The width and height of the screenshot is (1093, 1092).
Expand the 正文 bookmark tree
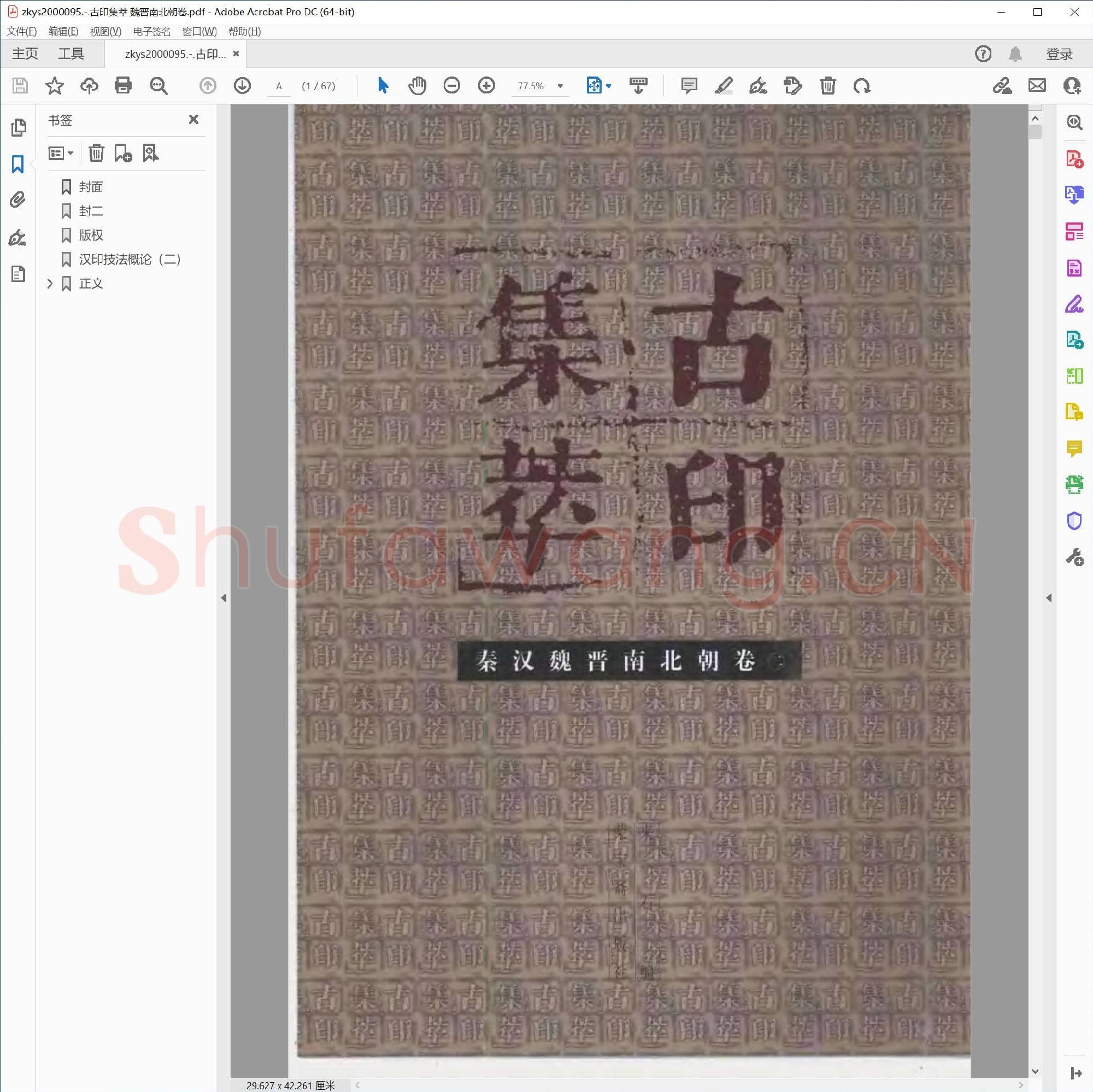pyautogui.click(x=50, y=284)
